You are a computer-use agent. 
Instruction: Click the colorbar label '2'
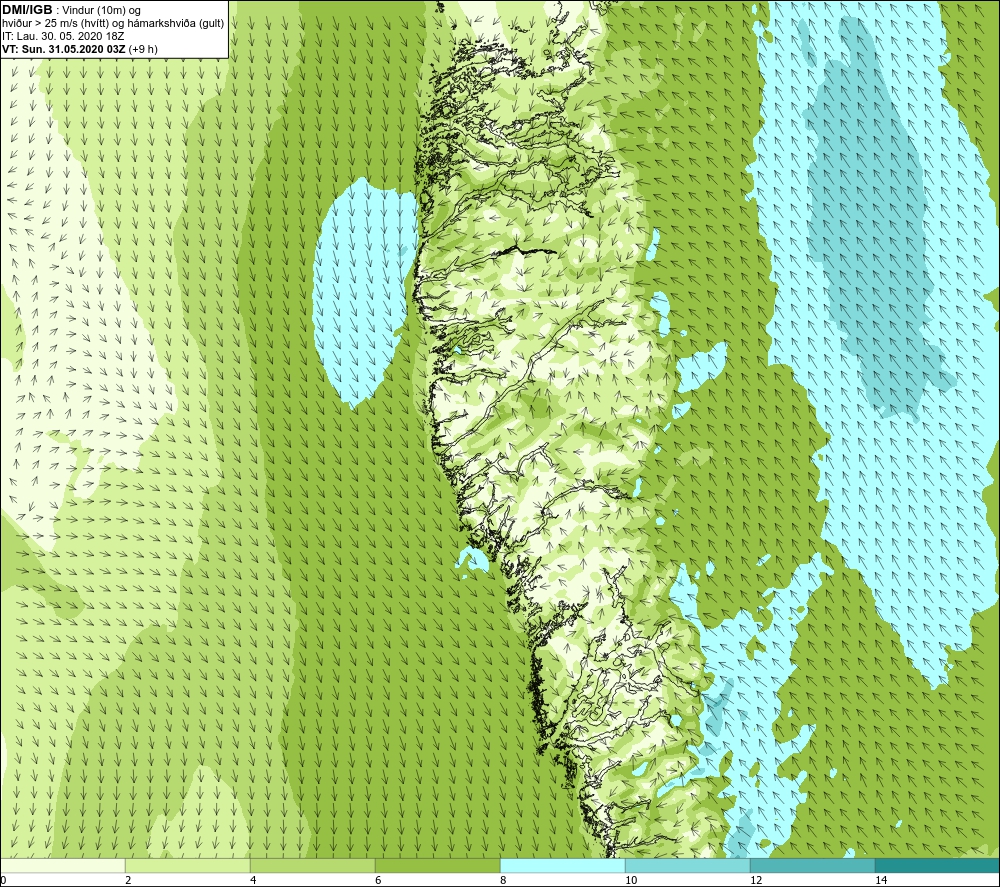[128, 880]
